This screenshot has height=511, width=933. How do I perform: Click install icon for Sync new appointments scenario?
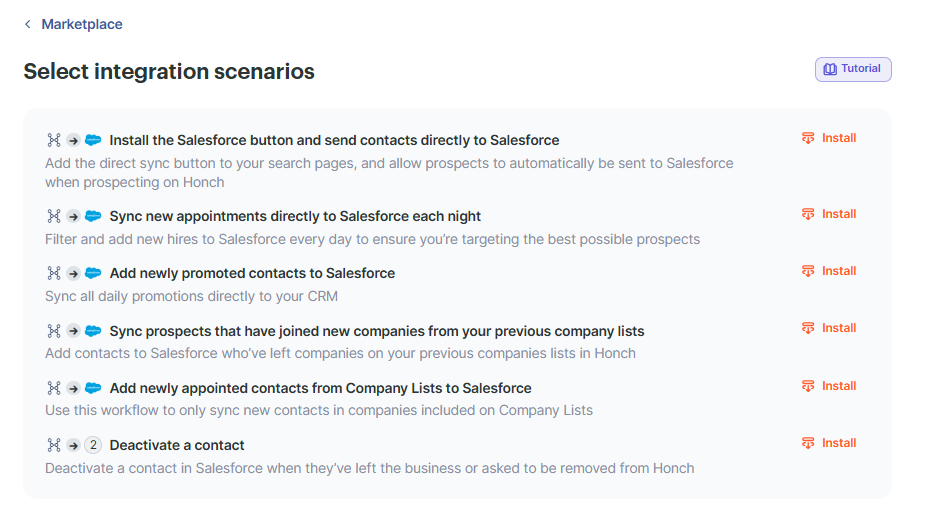[x=808, y=214]
